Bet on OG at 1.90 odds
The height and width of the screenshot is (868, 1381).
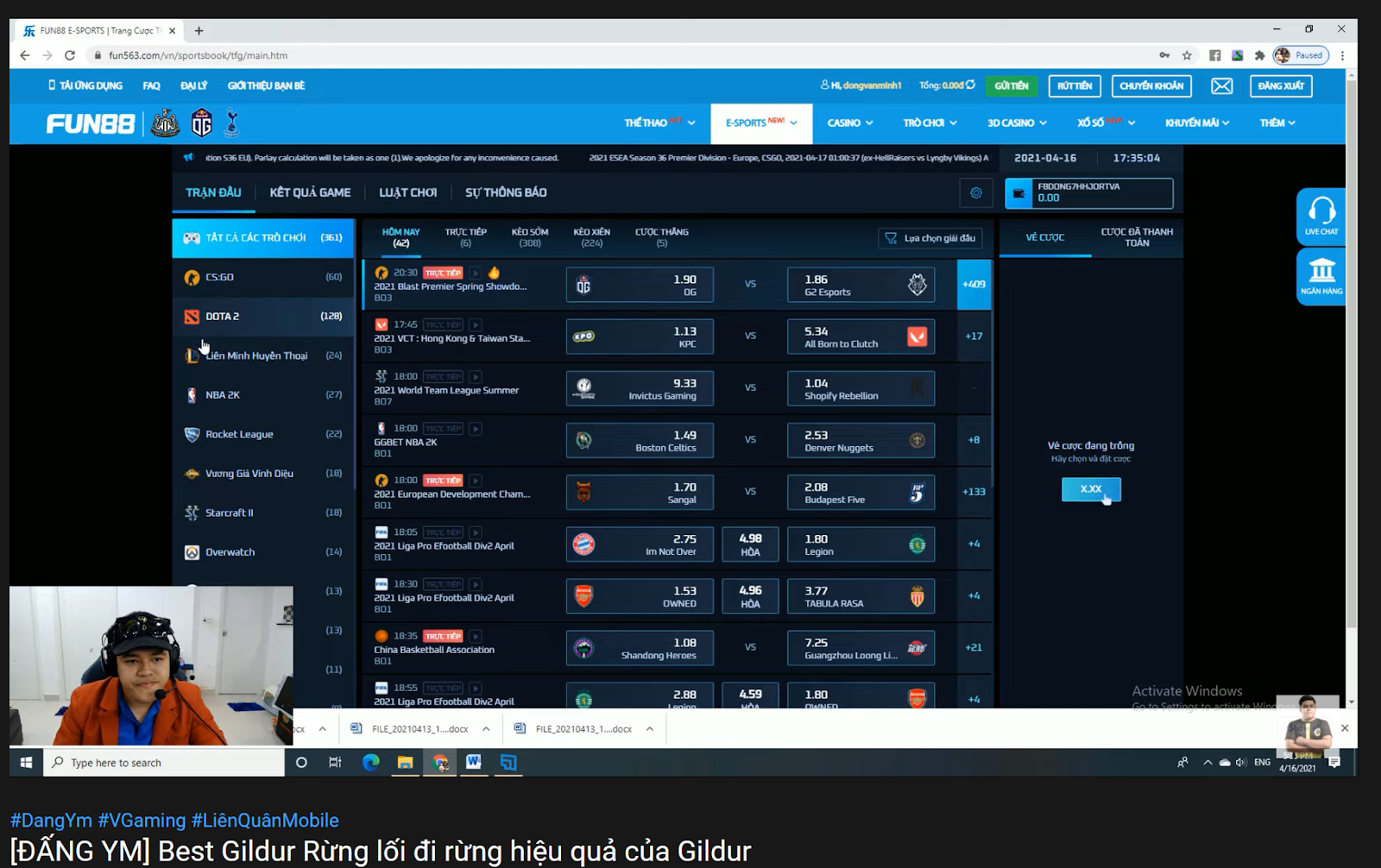640,285
